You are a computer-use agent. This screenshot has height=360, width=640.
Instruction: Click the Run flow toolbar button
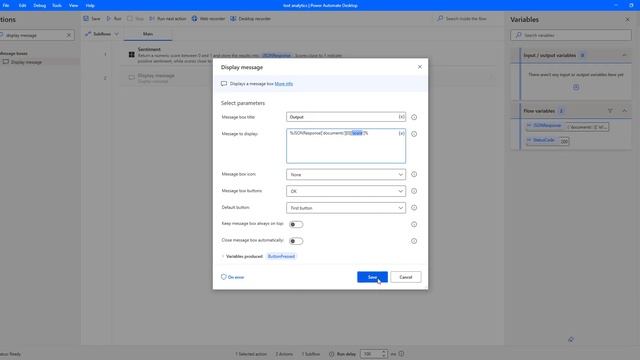click(x=114, y=19)
